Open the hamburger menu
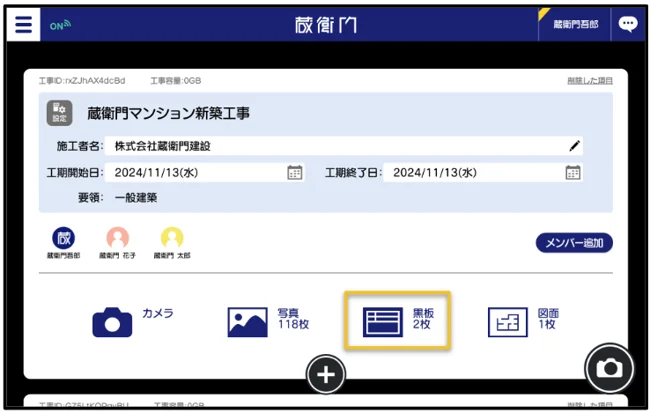The width and height of the screenshot is (650, 413). [23, 24]
